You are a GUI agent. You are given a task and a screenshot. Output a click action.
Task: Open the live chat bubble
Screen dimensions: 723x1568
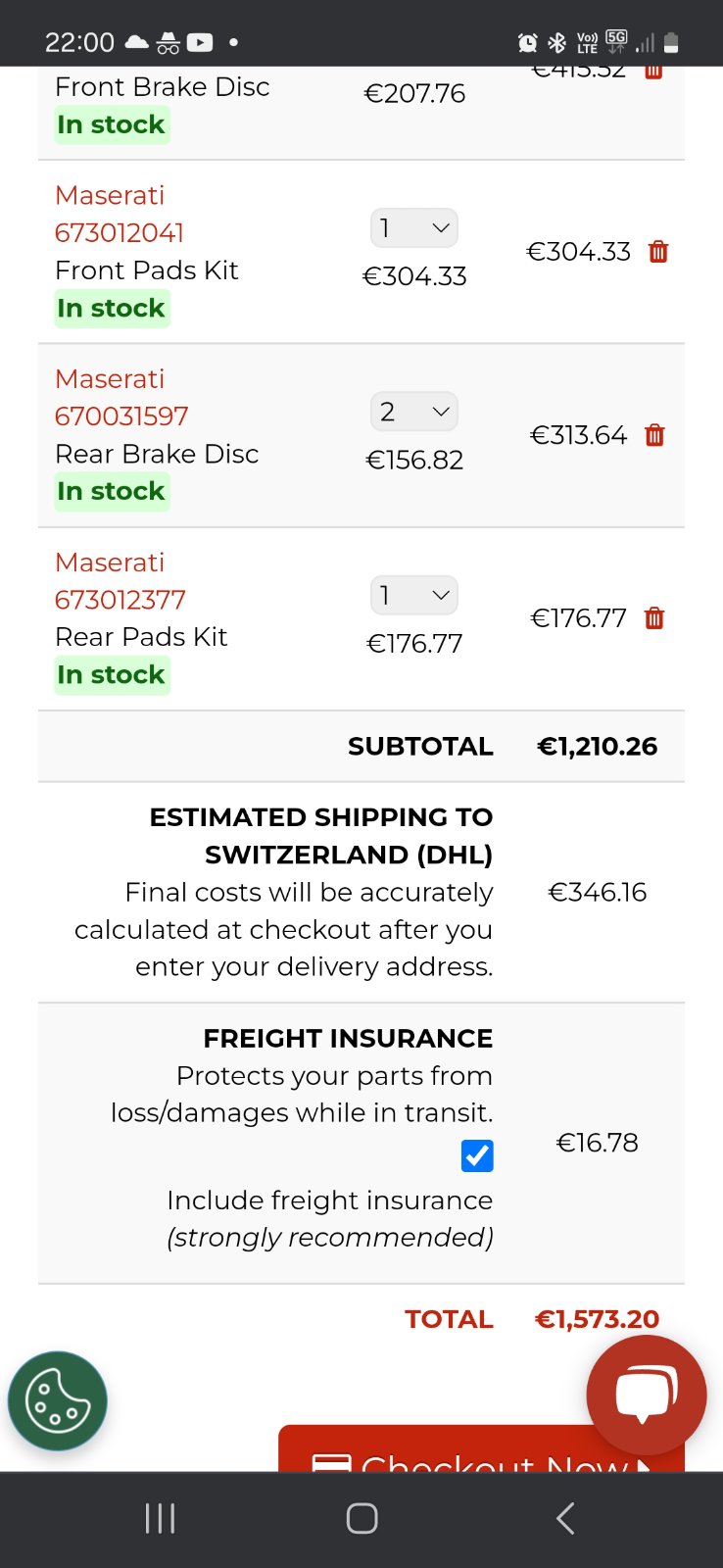tap(646, 1394)
